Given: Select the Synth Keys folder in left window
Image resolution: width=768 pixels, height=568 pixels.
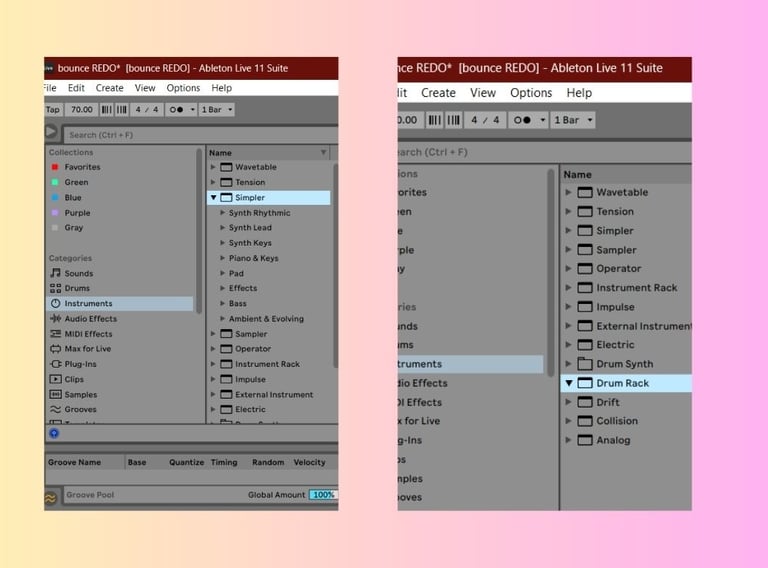Looking at the screenshot, I should (x=250, y=243).
